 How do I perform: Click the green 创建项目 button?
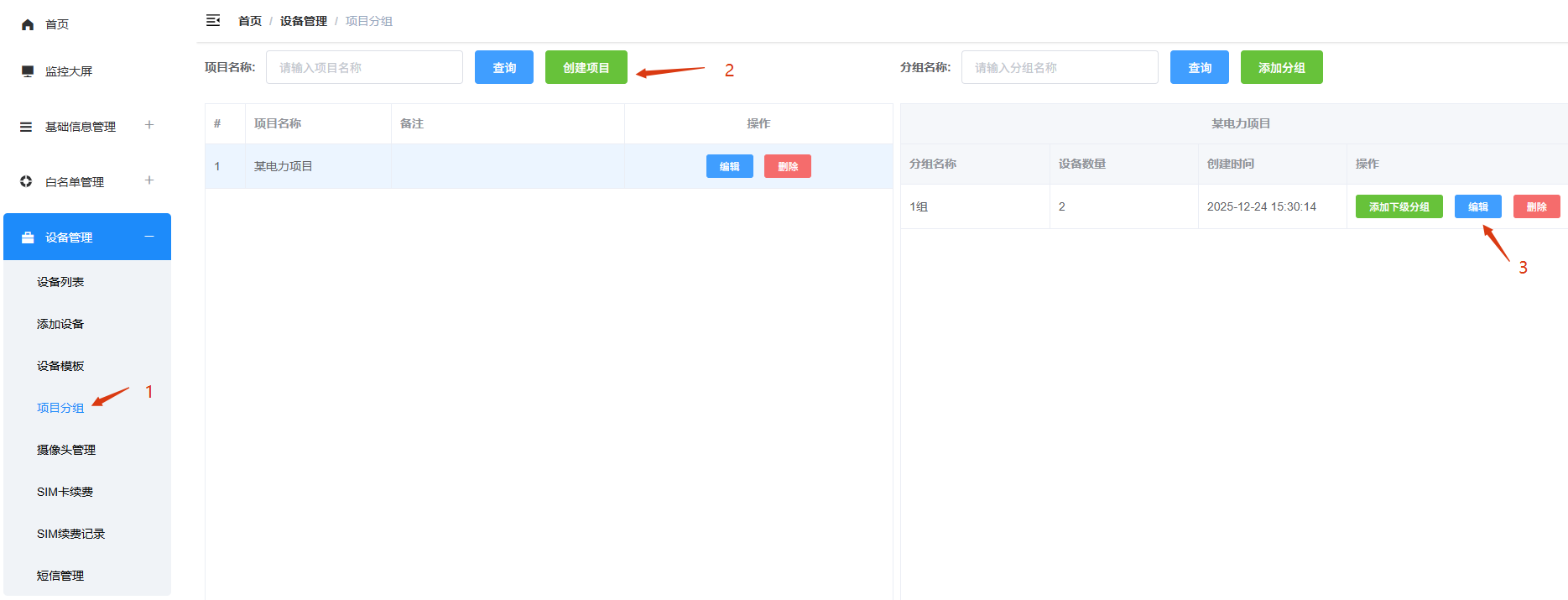click(586, 67)
